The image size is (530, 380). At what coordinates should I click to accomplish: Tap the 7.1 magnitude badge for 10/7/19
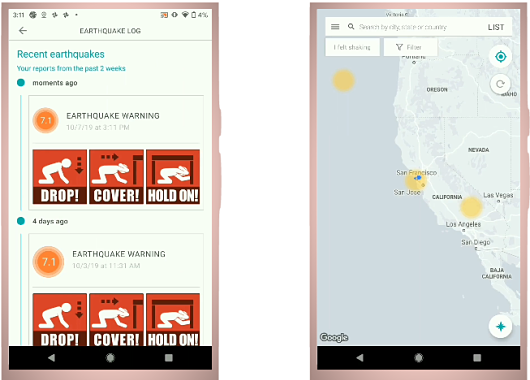click(46, 120)
